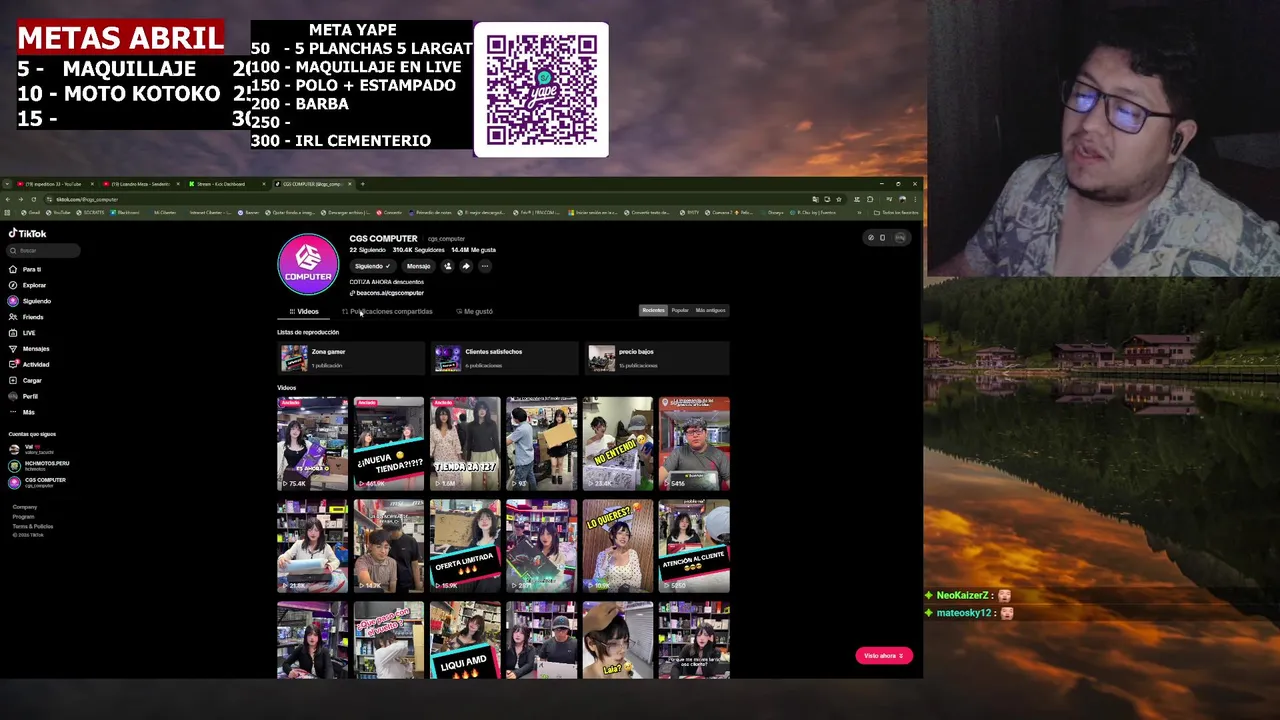Open Mensajes in sidebar

click(30, 349)
